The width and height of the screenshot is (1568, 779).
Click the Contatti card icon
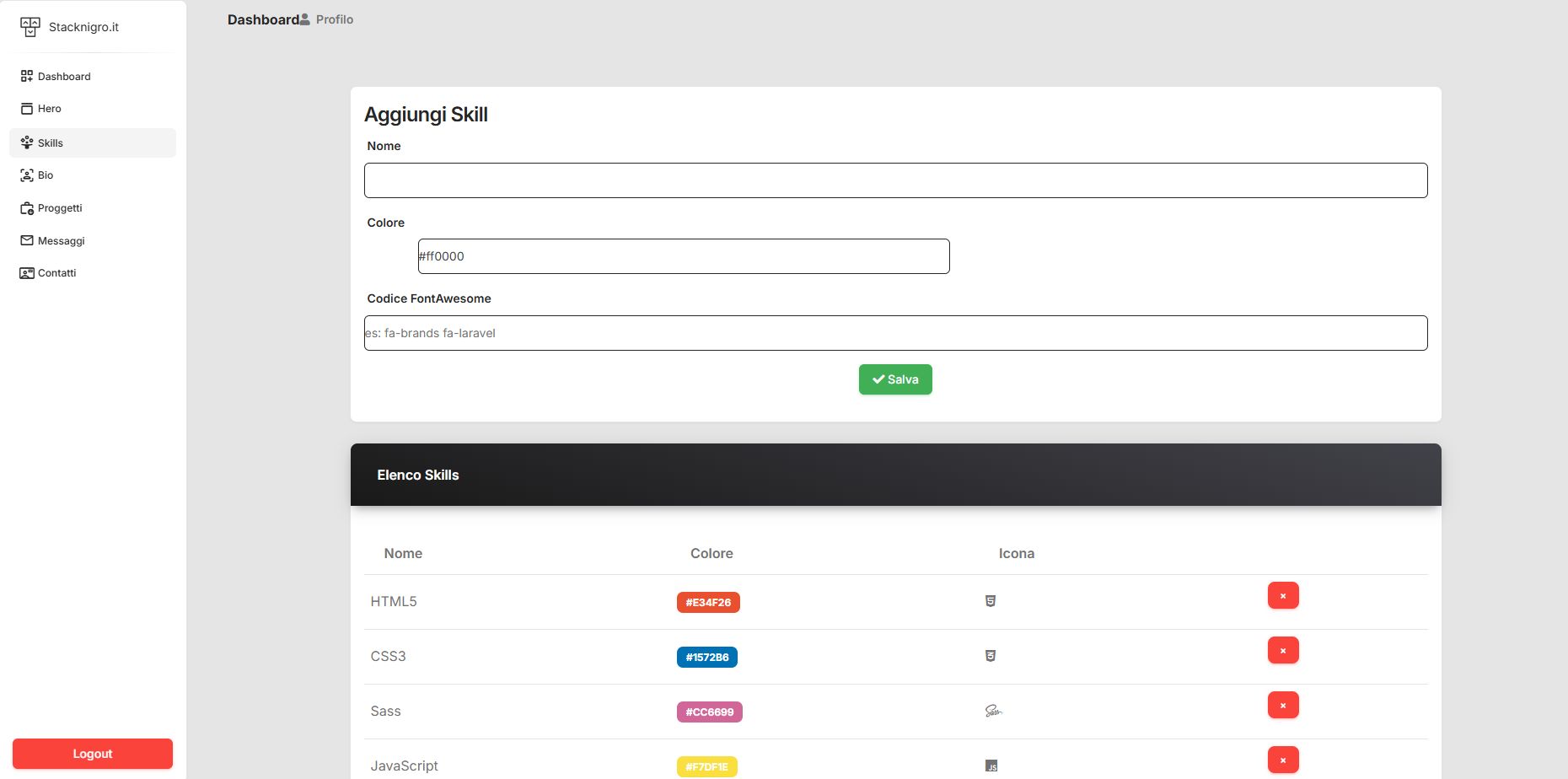coord(27,273)
